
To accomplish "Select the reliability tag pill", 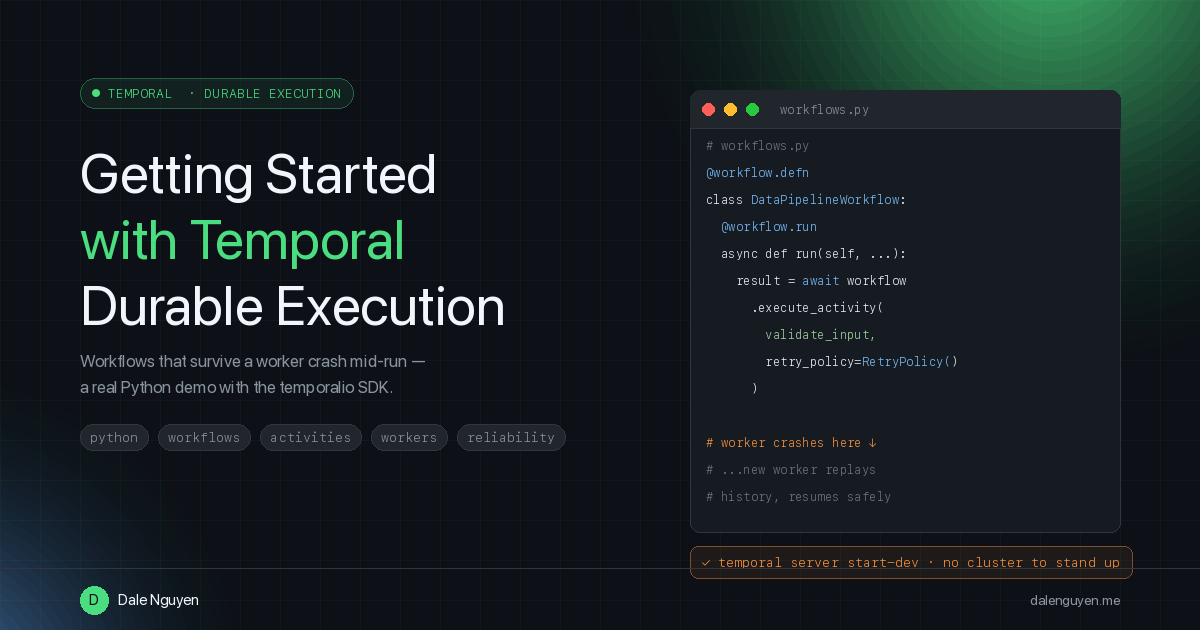I will click(x=511, y=438).
